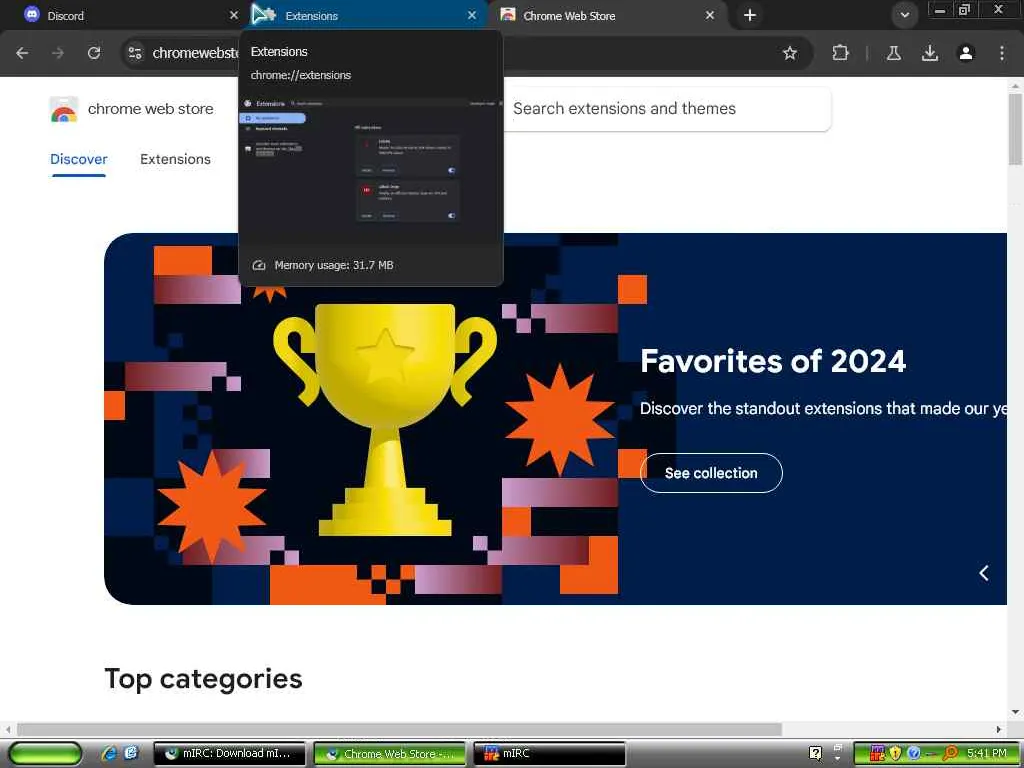Click the 5:41 PM clock
The width and height of the screenshot is (1024, 768).
[987, 753]
